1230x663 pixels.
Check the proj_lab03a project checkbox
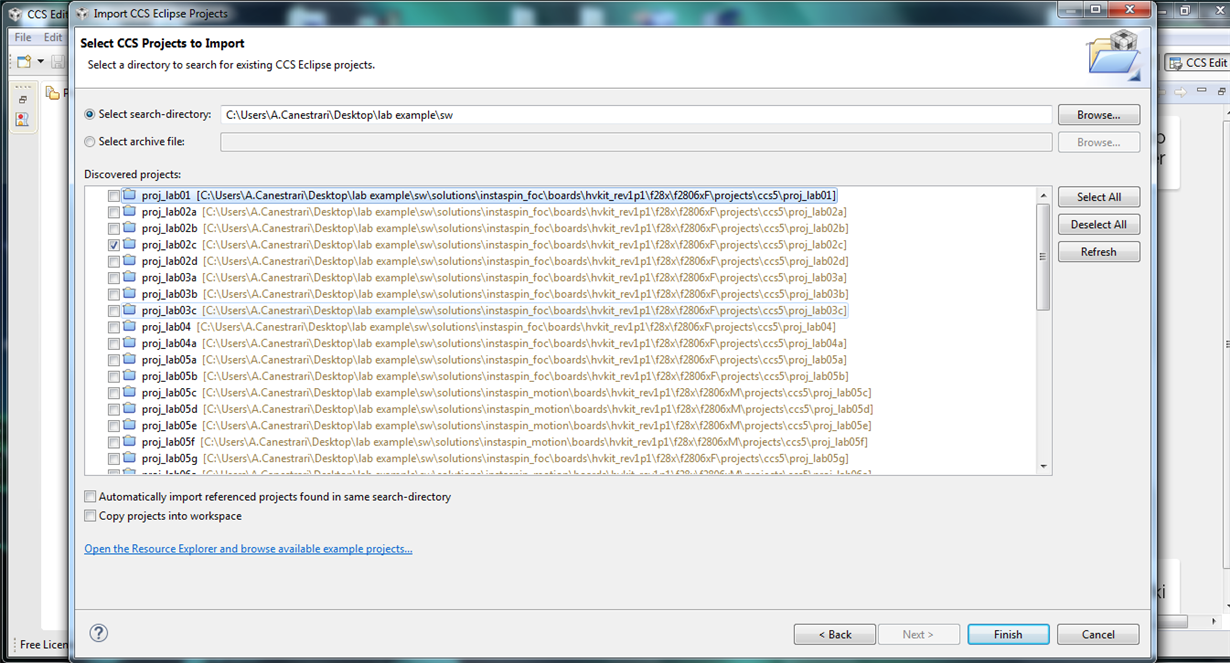[x=114, y=278]
